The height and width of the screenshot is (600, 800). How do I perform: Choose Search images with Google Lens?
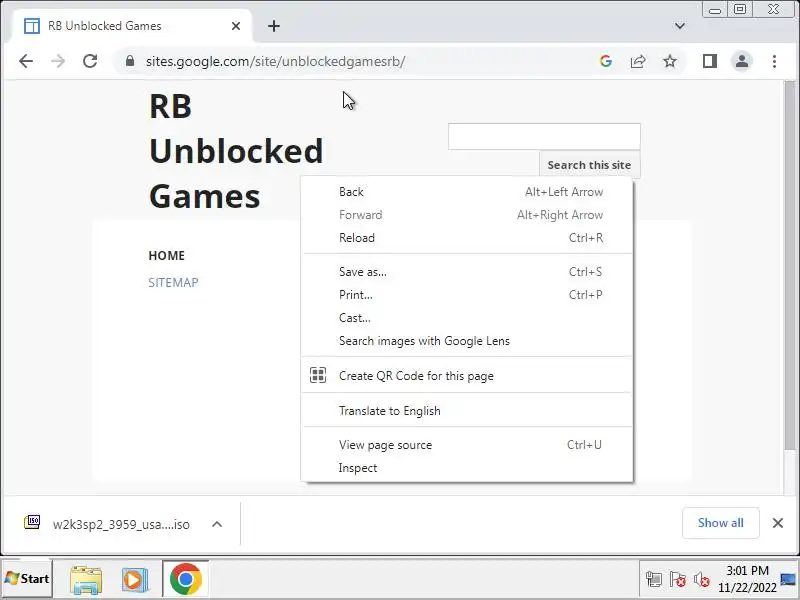467,341
